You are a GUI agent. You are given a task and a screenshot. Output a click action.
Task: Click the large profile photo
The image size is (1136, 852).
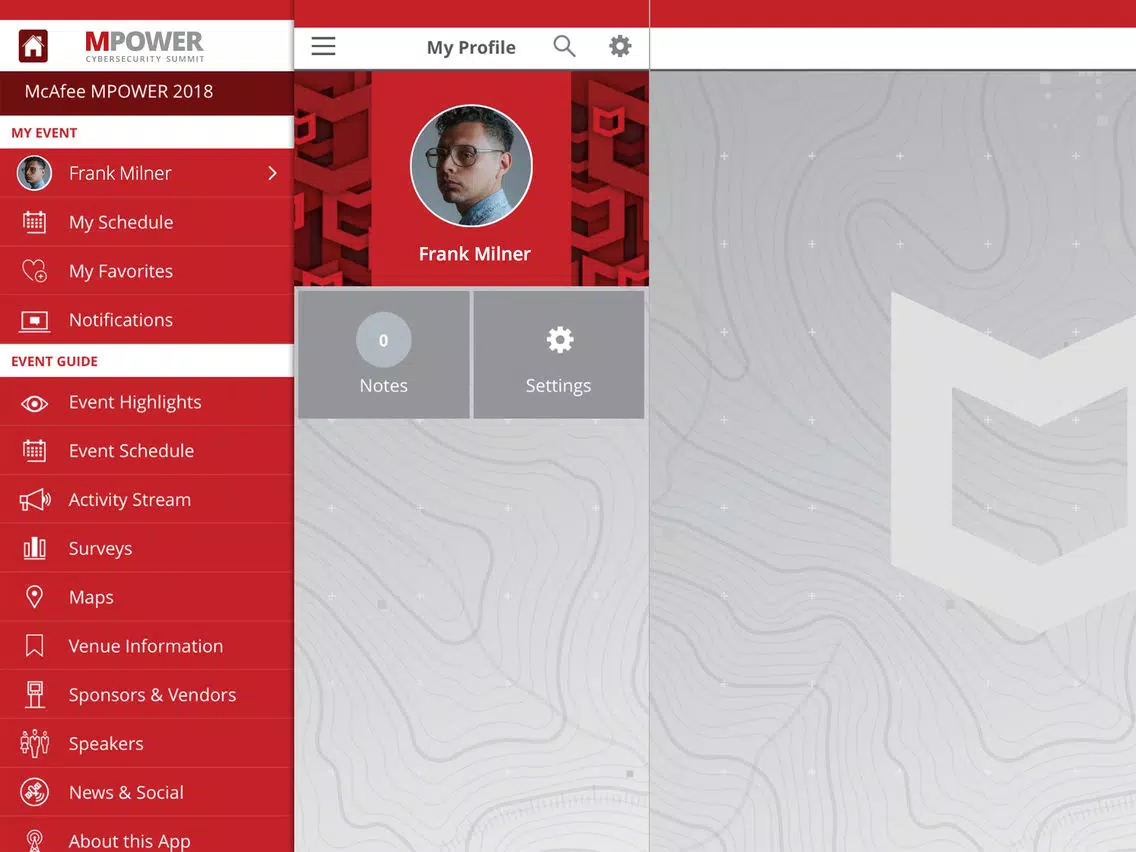(x=471, y=166)
